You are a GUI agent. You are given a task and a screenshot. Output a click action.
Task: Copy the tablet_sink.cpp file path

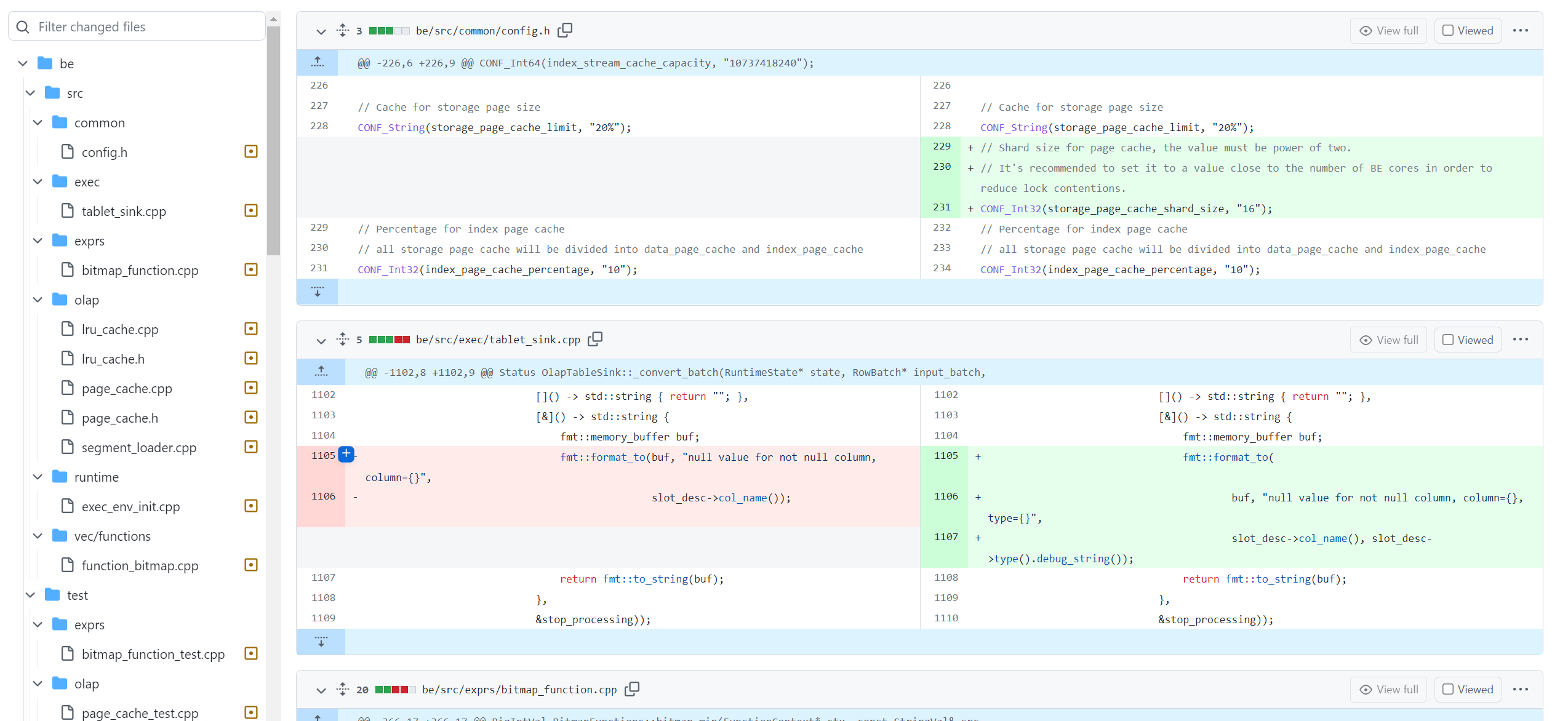pos(595,339)
